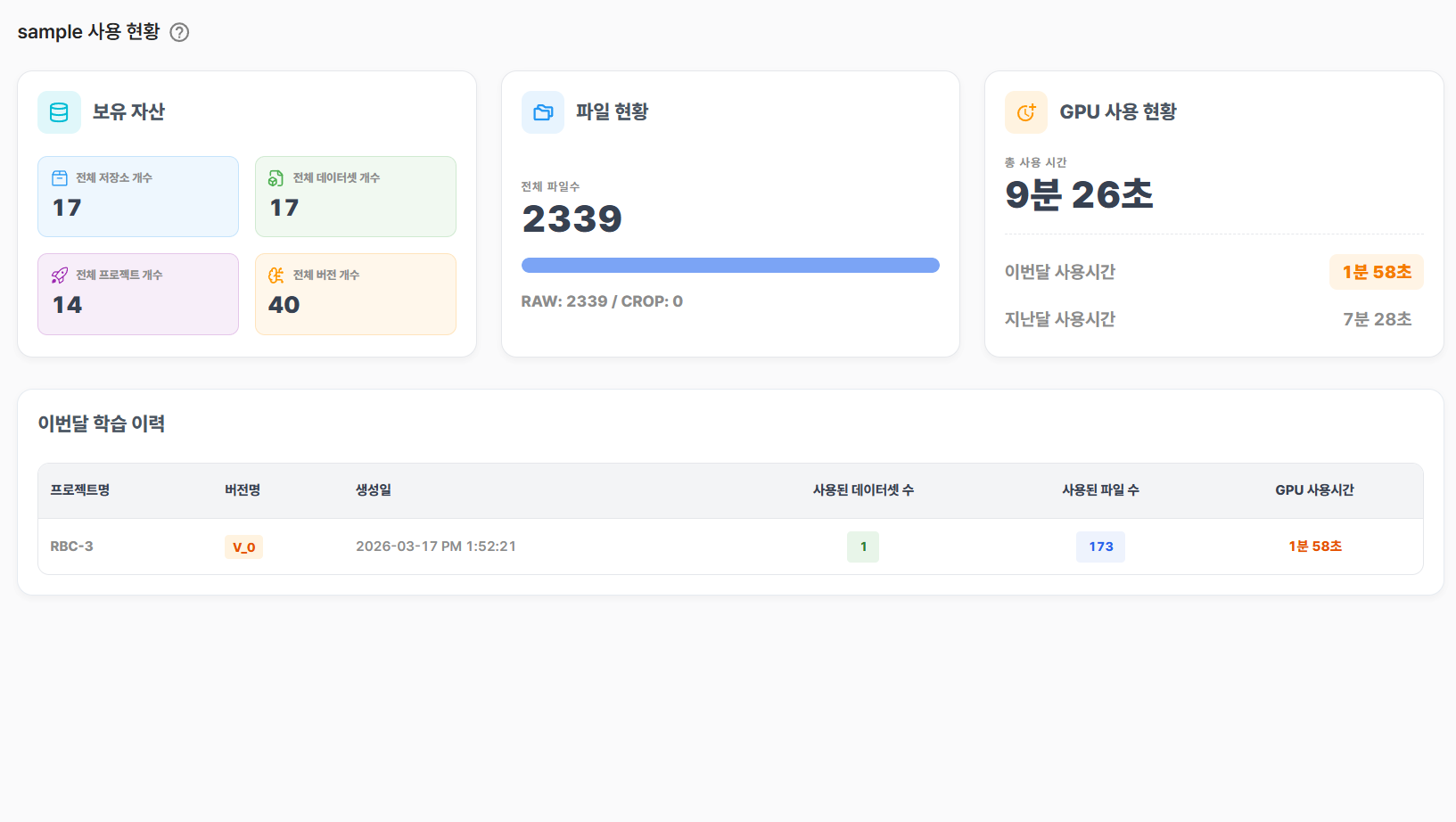Image resolution: width=1456 pixels, height=822 pixels.
Task: Select the RAW/CROP progress bar
Action: click(x=730, y=265)
